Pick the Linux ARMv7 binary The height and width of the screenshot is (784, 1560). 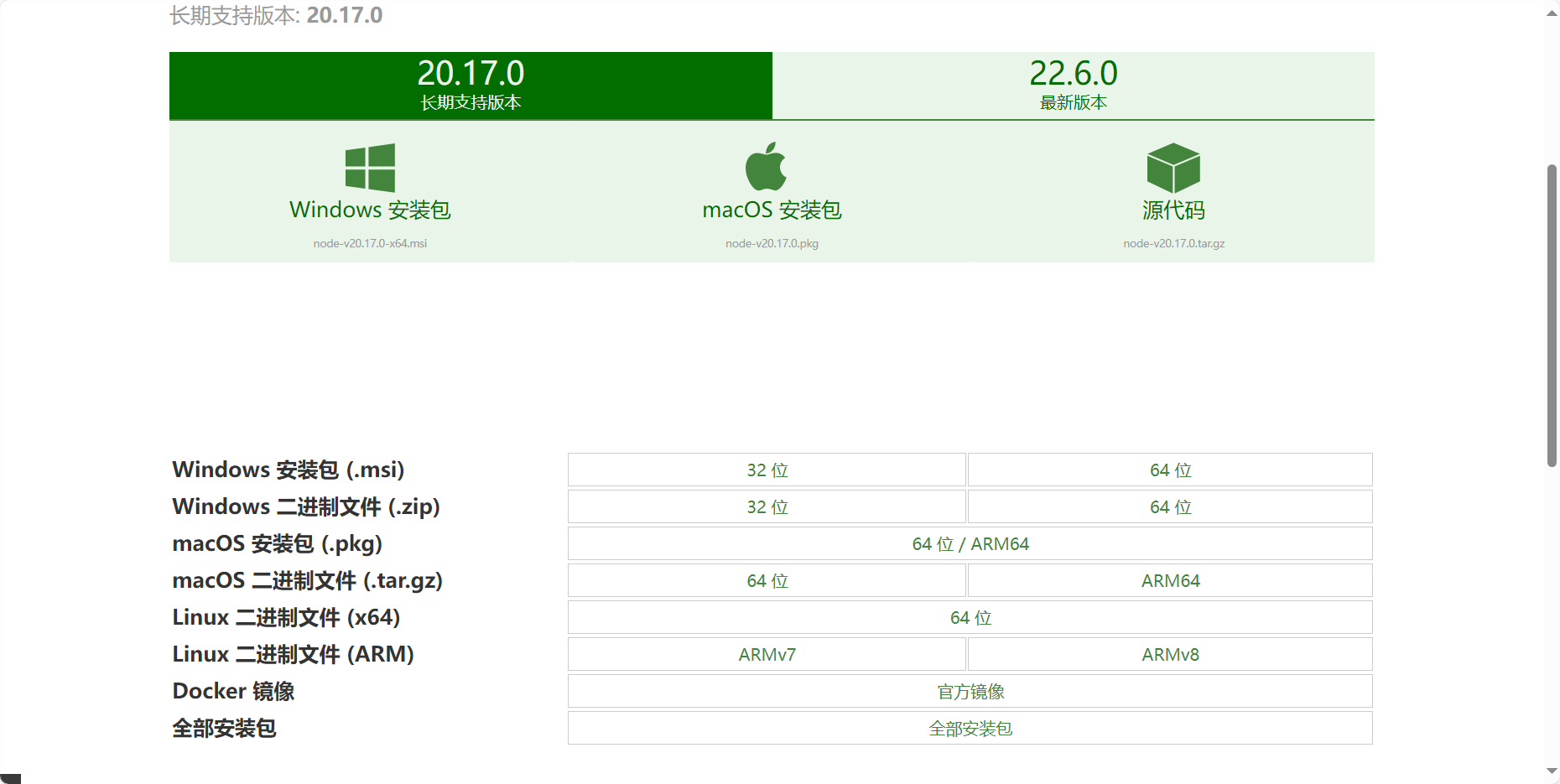click(x=767, y=655)
